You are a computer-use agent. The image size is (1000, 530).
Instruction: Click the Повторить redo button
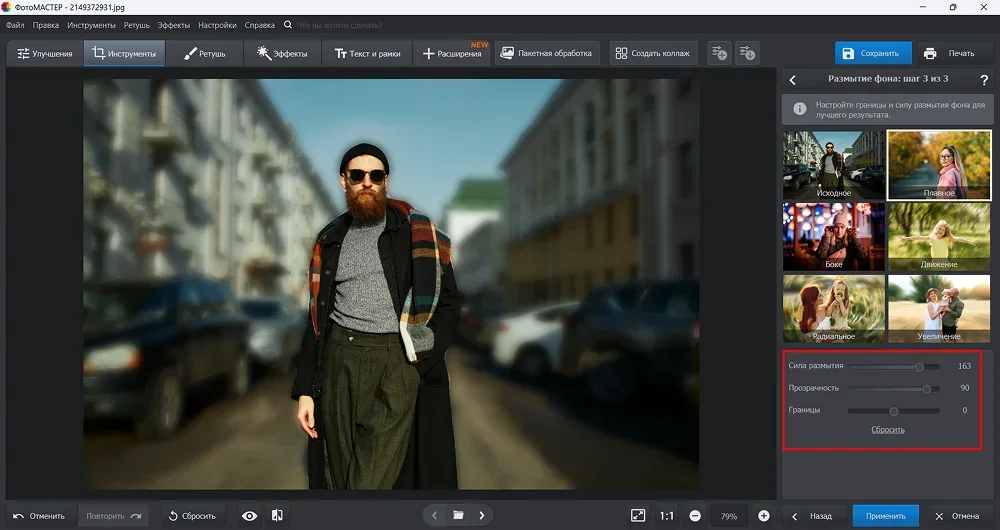113,516
